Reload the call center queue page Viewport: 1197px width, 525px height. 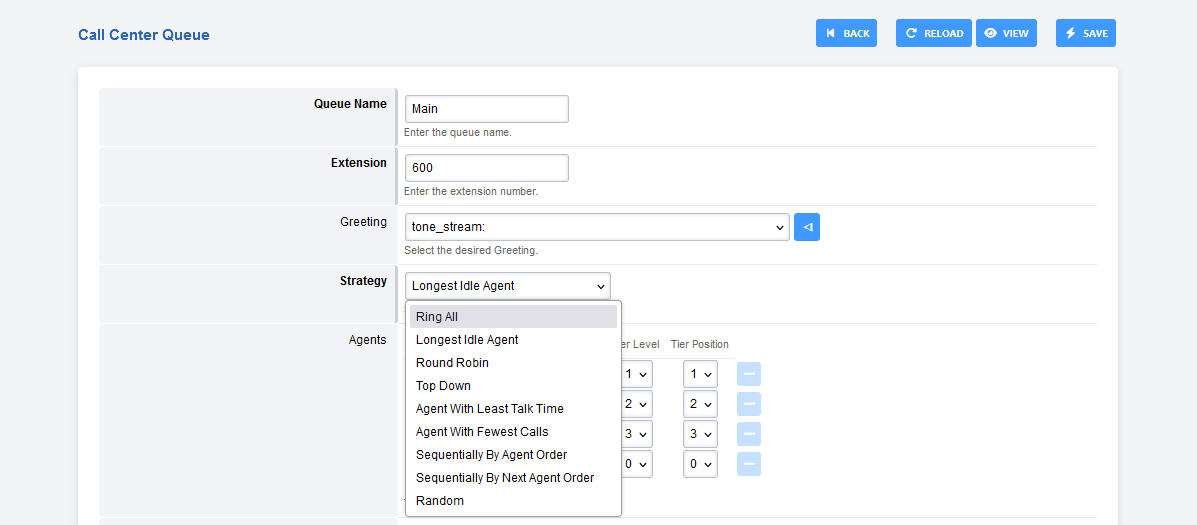(x=933, y=33)
